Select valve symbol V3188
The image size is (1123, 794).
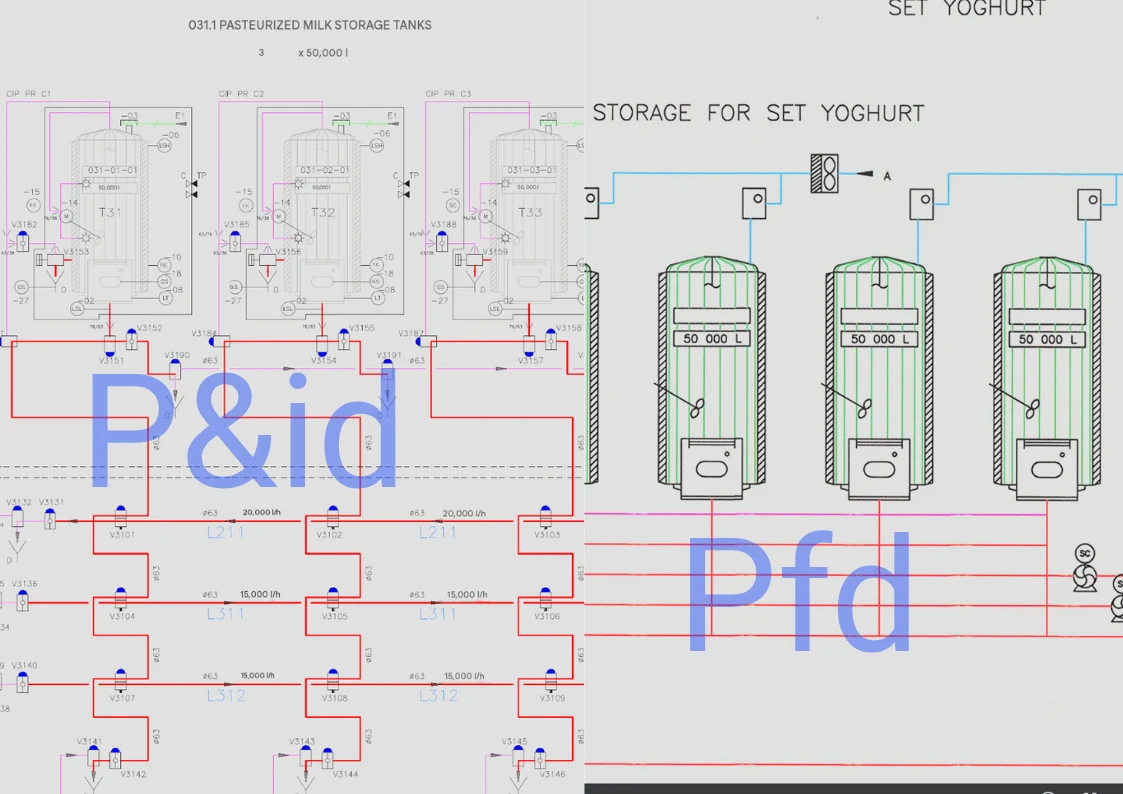(x=442, y=241)
